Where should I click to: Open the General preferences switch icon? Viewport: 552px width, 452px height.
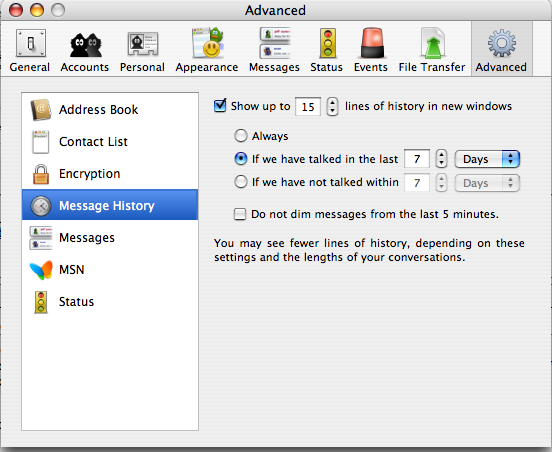click(x=31, y=43)
